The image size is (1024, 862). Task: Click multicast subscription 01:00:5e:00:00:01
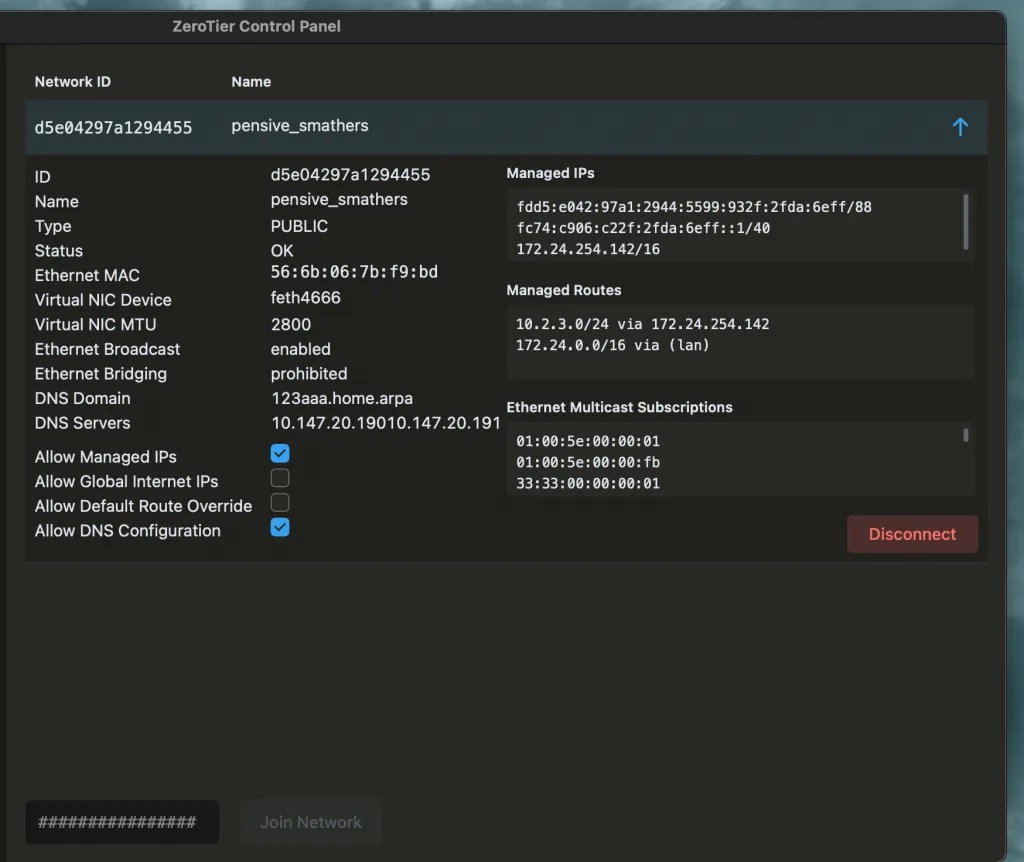coord(588,441)
